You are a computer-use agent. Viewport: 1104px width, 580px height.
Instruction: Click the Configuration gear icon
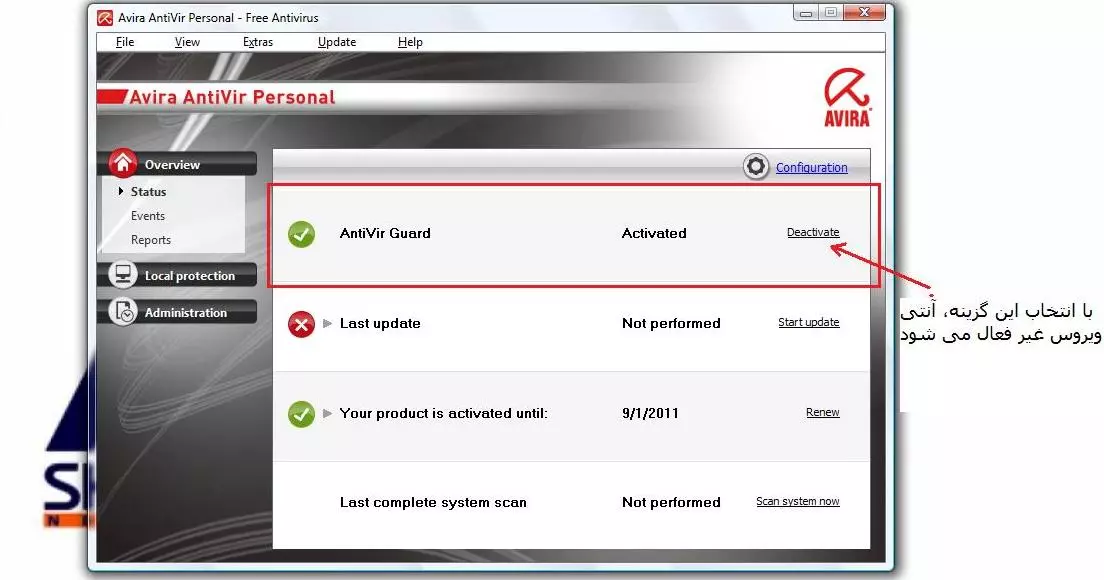756,167
